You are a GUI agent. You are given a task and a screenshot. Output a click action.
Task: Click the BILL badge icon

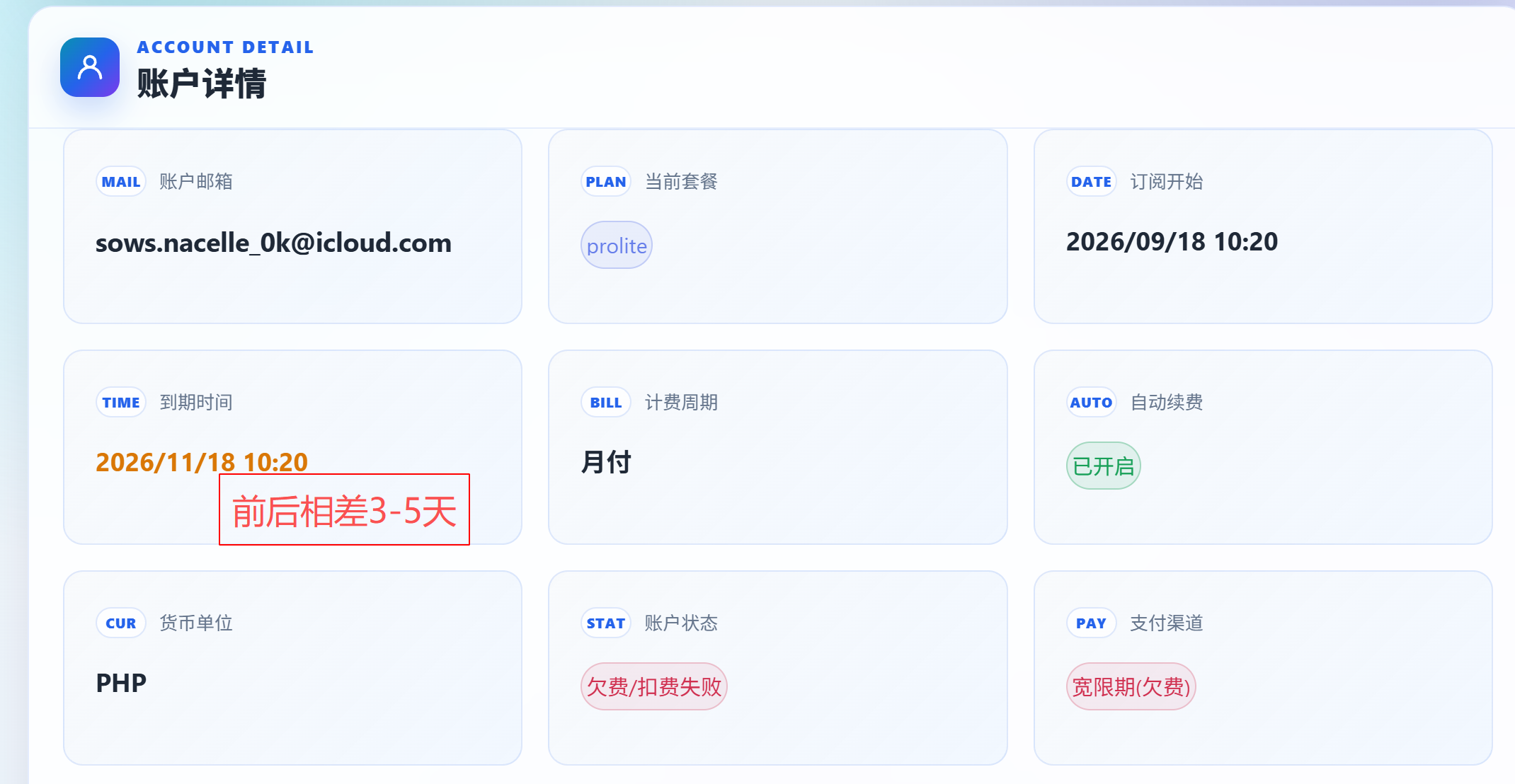(606, 403)
